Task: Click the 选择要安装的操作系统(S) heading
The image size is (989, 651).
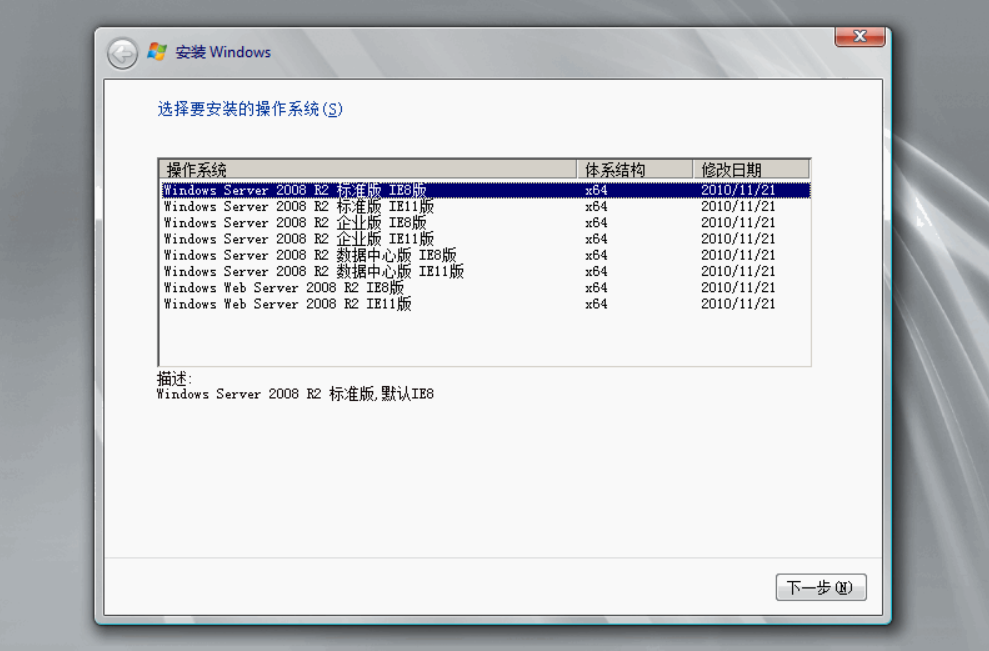Action: click(x=250, y=109)
